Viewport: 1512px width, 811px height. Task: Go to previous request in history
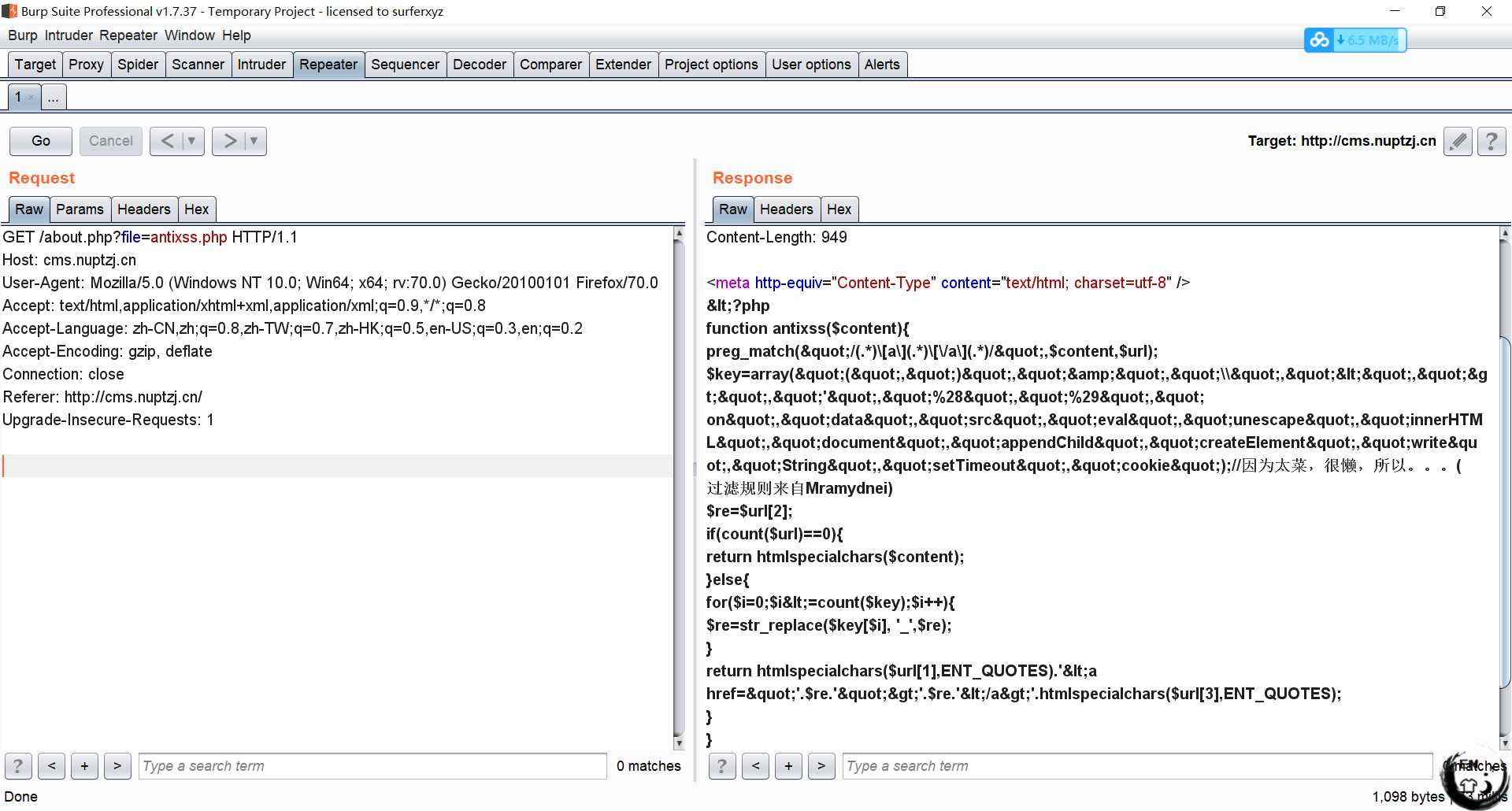(167, 141)
